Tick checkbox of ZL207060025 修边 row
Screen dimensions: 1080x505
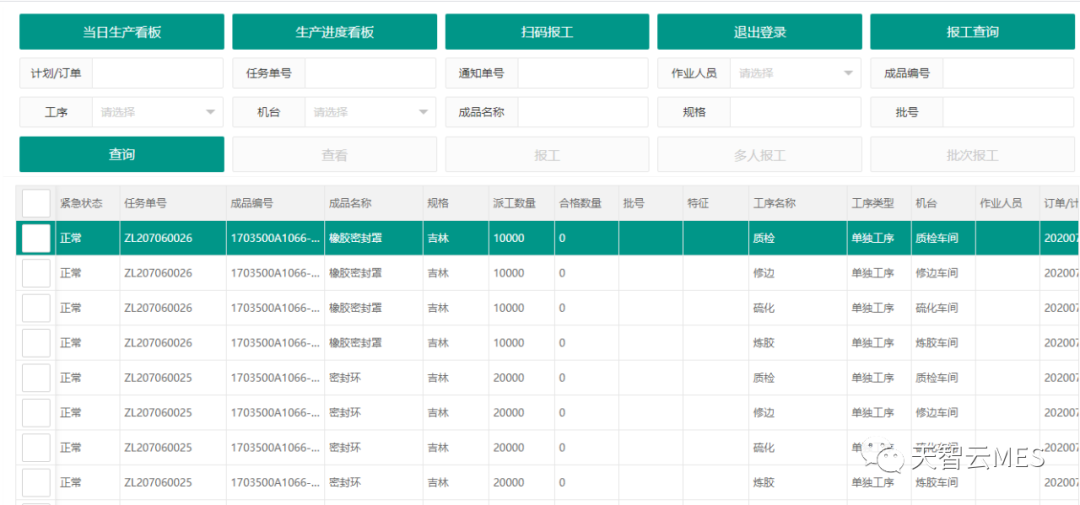click(36, 413)
